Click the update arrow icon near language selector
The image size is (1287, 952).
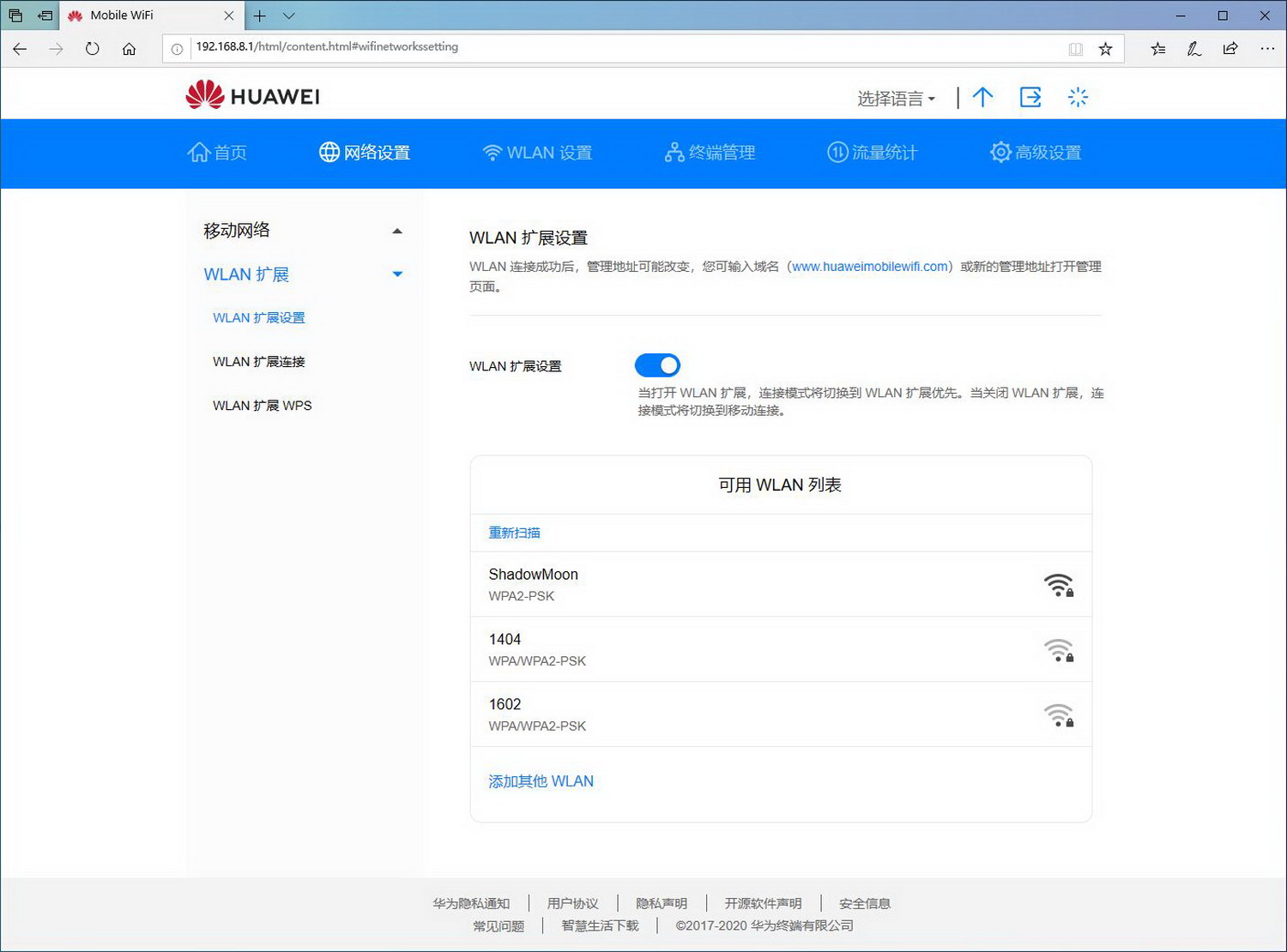click(982, 97)
